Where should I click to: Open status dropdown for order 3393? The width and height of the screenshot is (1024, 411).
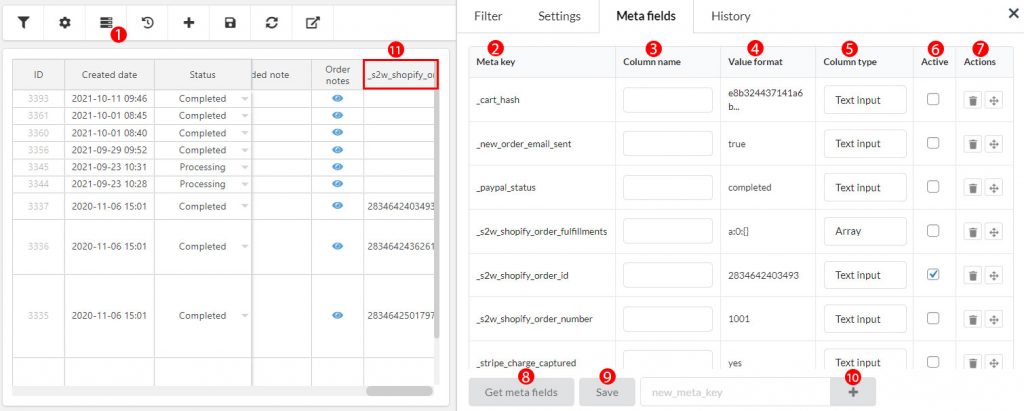coord(245,99)
